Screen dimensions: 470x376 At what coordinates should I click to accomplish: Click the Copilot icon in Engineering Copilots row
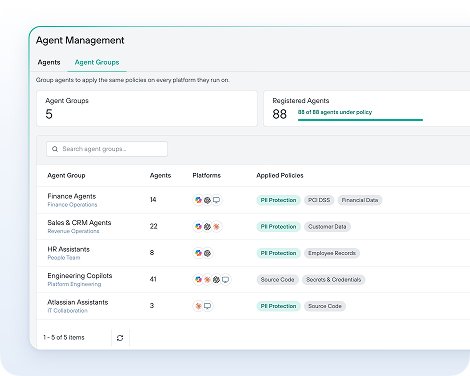coord(198,279)
